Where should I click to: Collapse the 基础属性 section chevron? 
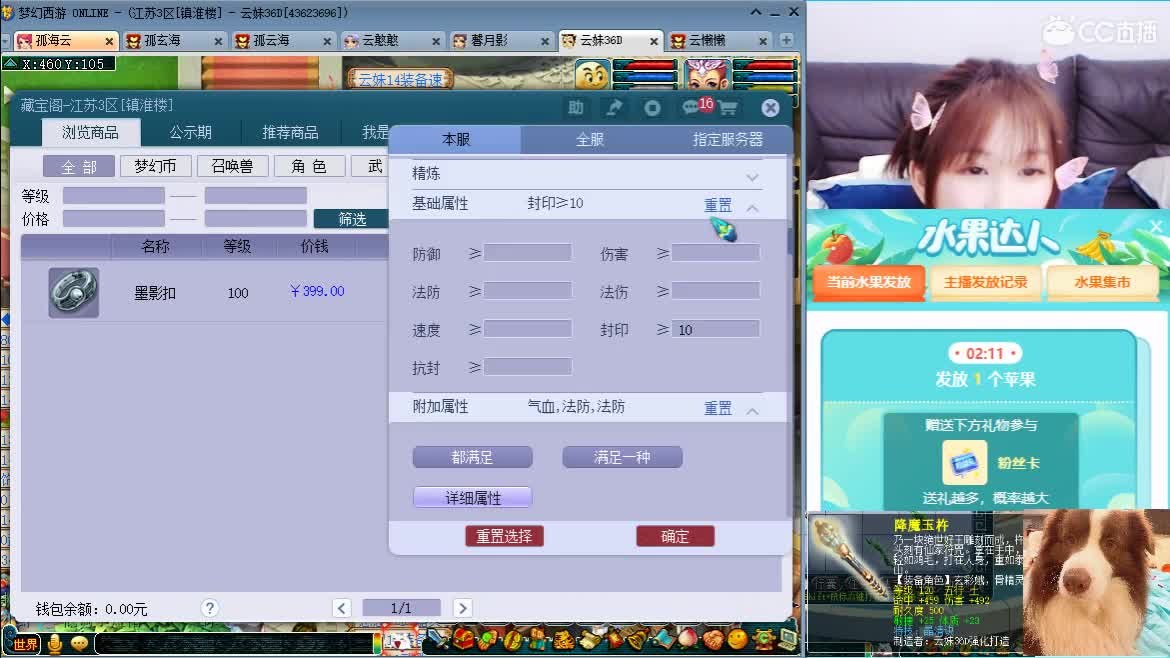pyautogui.click(x=752, y=208)
